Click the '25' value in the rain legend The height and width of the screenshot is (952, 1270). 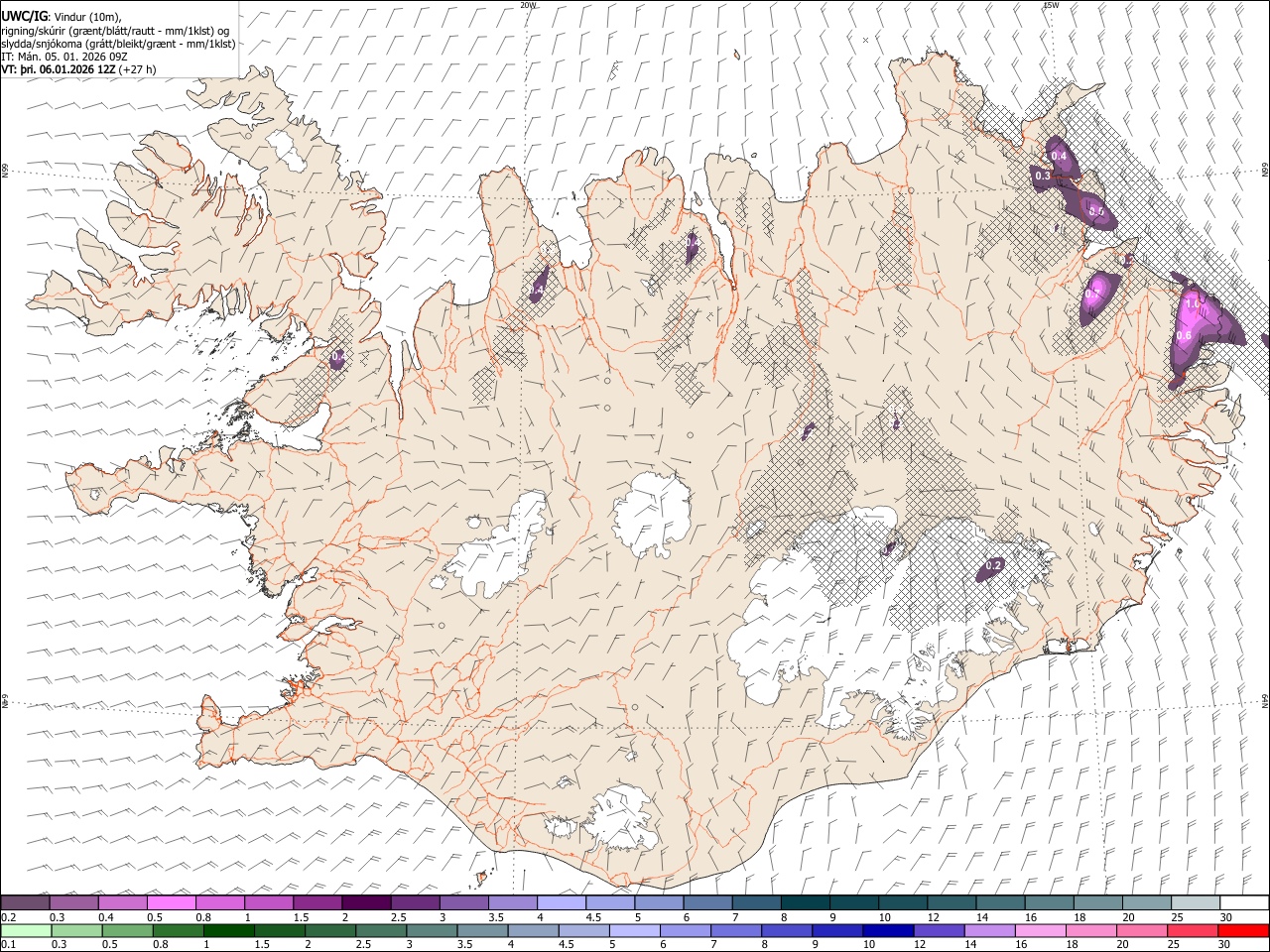pyautogui.click(x=1173, y=944)
